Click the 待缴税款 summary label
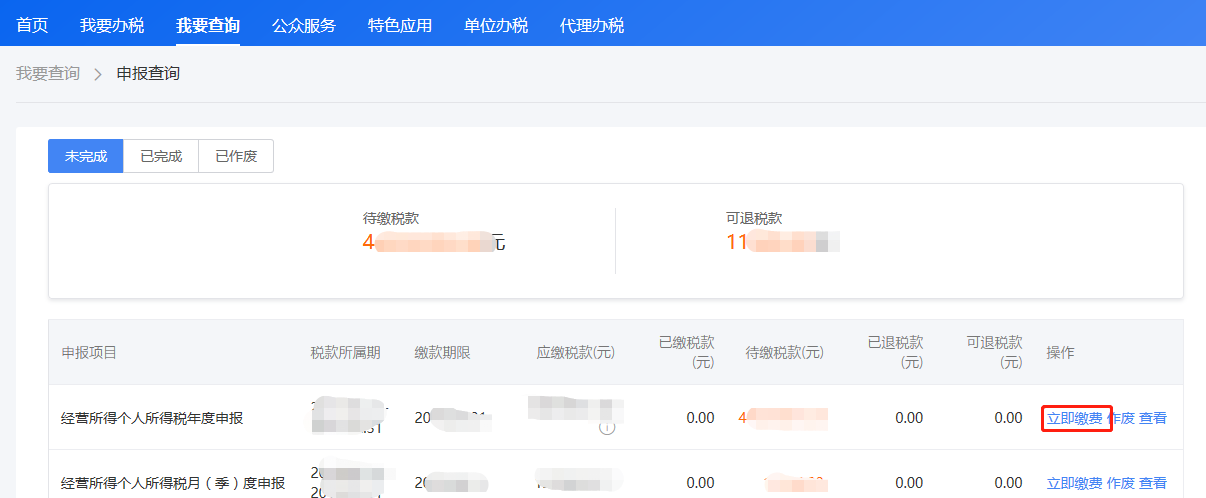Viewport: 1206px width, 498px height. point(391,218)
